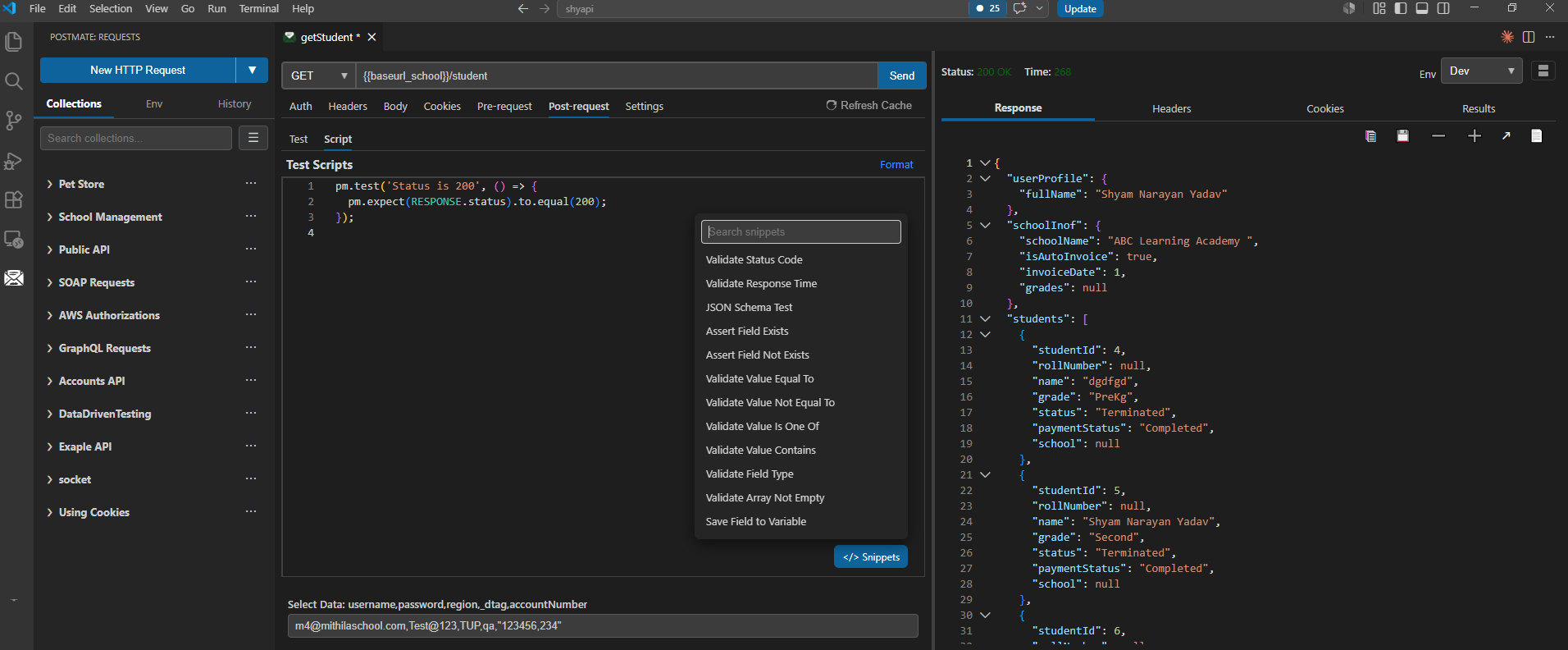This screenshot has height=650, width=1568.
Task: Toggle the primary side bar
Action: 1401,8
